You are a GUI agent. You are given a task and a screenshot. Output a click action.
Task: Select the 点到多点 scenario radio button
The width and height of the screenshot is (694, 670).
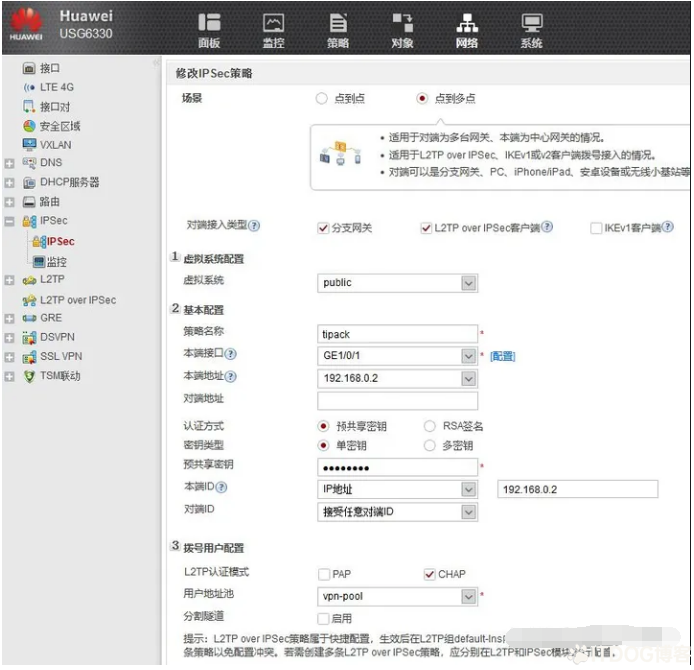422,98
